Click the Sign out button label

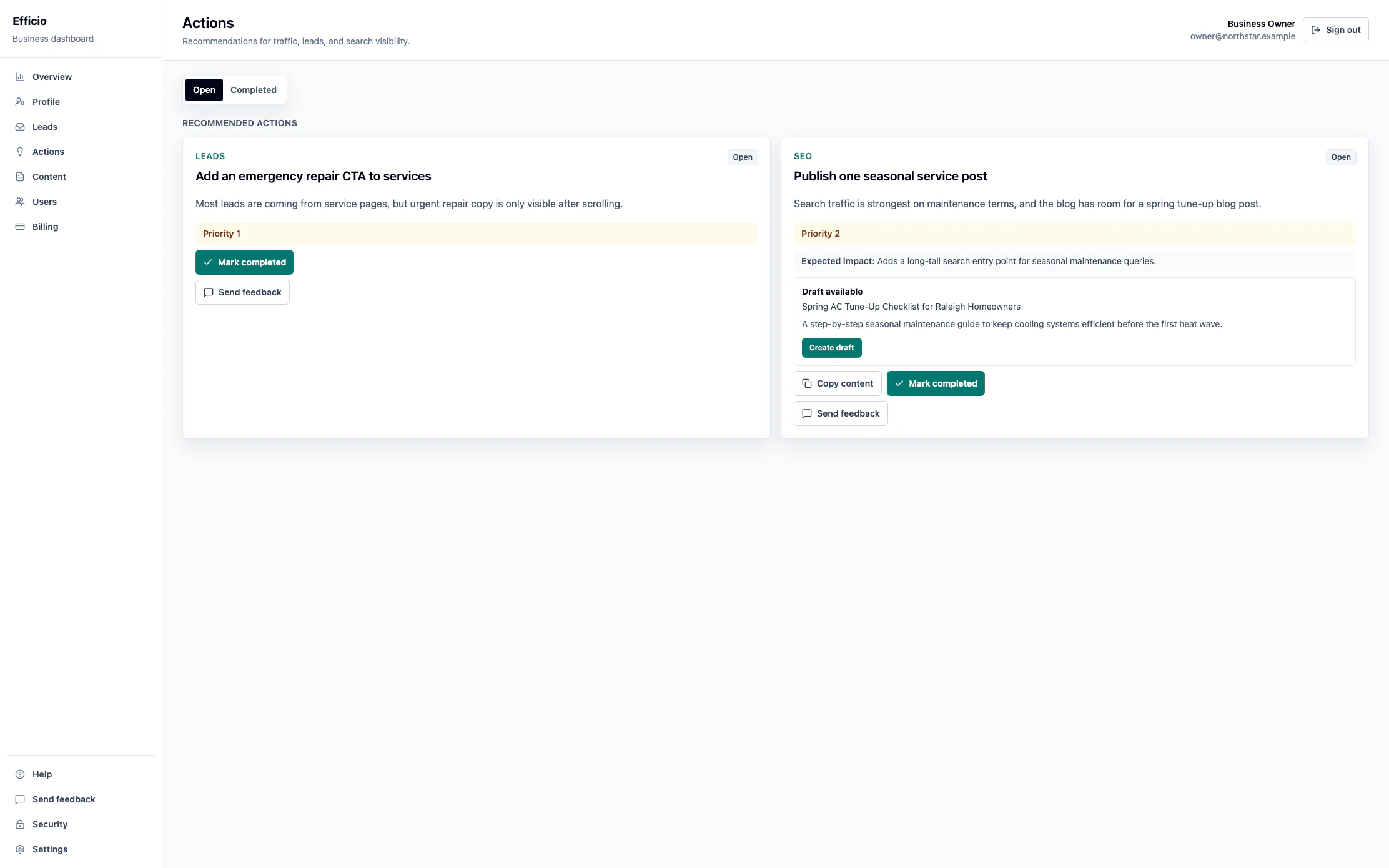[x=1343, y=30]
